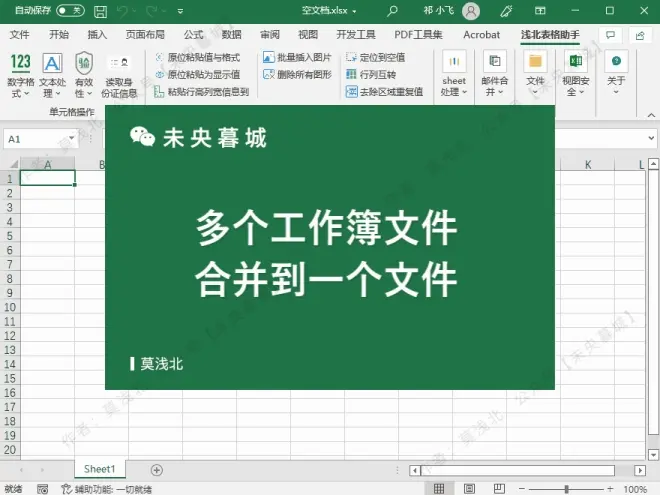Switch to the 开发工具 tab
Viewport: 660px width, 495px height.
[356, 35]
